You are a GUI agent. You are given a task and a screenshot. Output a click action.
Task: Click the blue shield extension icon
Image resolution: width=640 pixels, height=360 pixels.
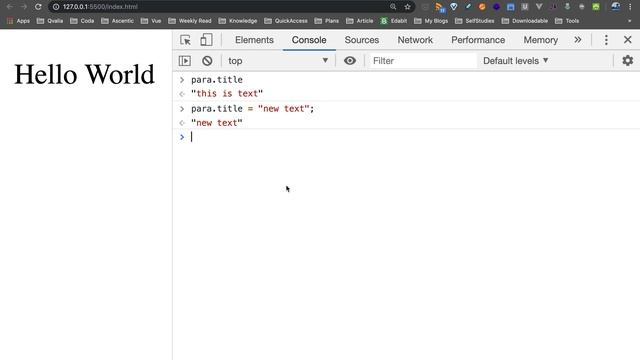[453, 7]
